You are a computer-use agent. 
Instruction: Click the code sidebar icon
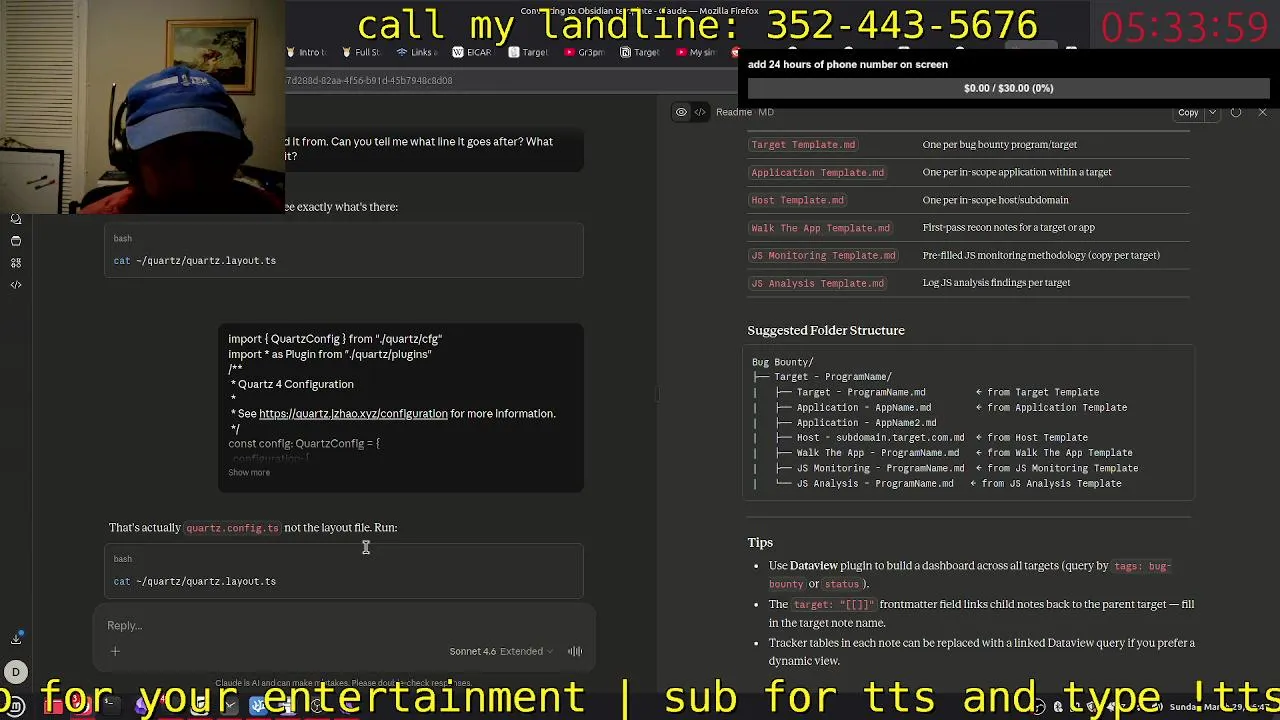(x=16, y=285)
